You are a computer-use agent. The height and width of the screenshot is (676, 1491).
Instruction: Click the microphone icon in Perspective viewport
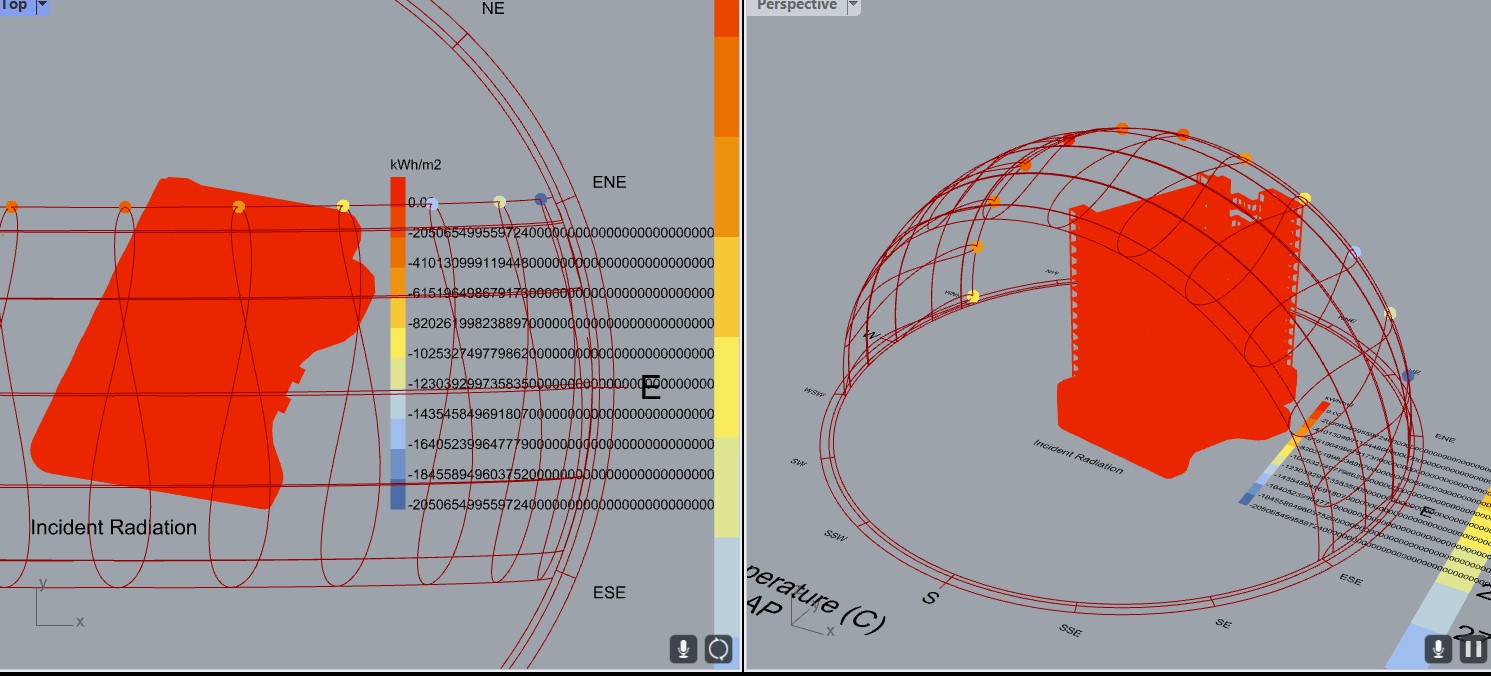tap(1438, 649)
